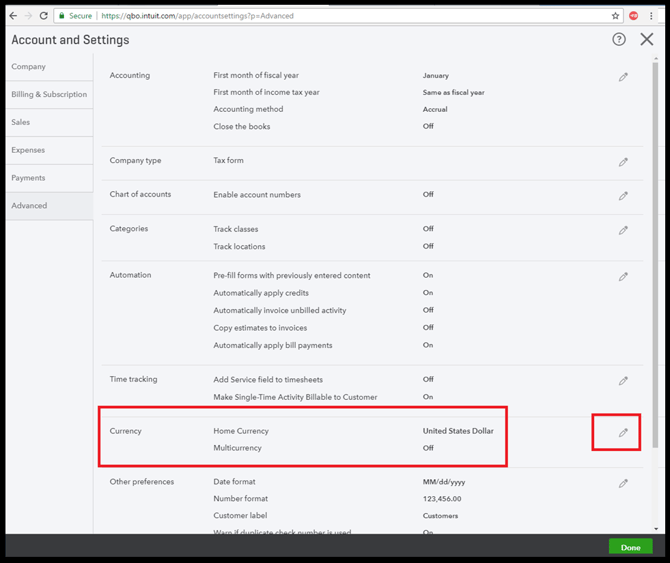
Task: Edit Time tracking using pencil icon
Action: tap(623, 381)
